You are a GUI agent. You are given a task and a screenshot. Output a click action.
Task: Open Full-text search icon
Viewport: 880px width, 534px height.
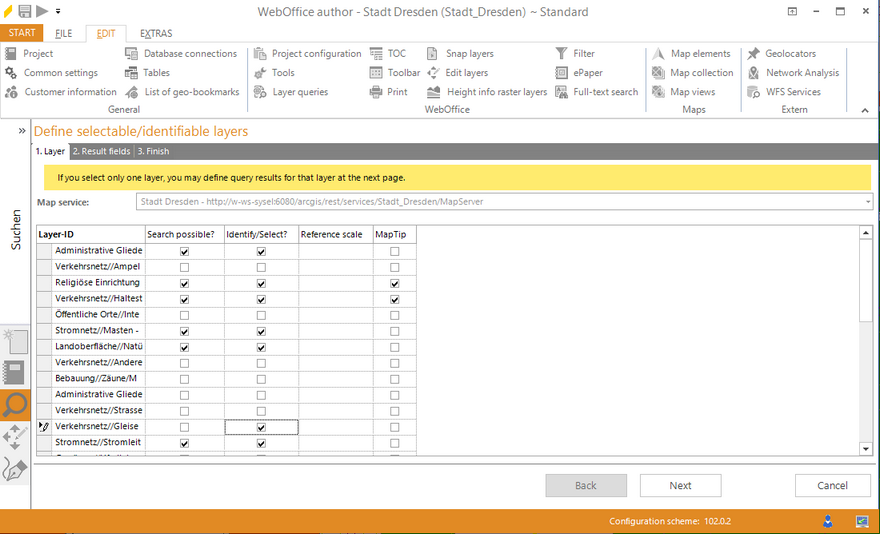pyautogui.click(x=561, y=92)
